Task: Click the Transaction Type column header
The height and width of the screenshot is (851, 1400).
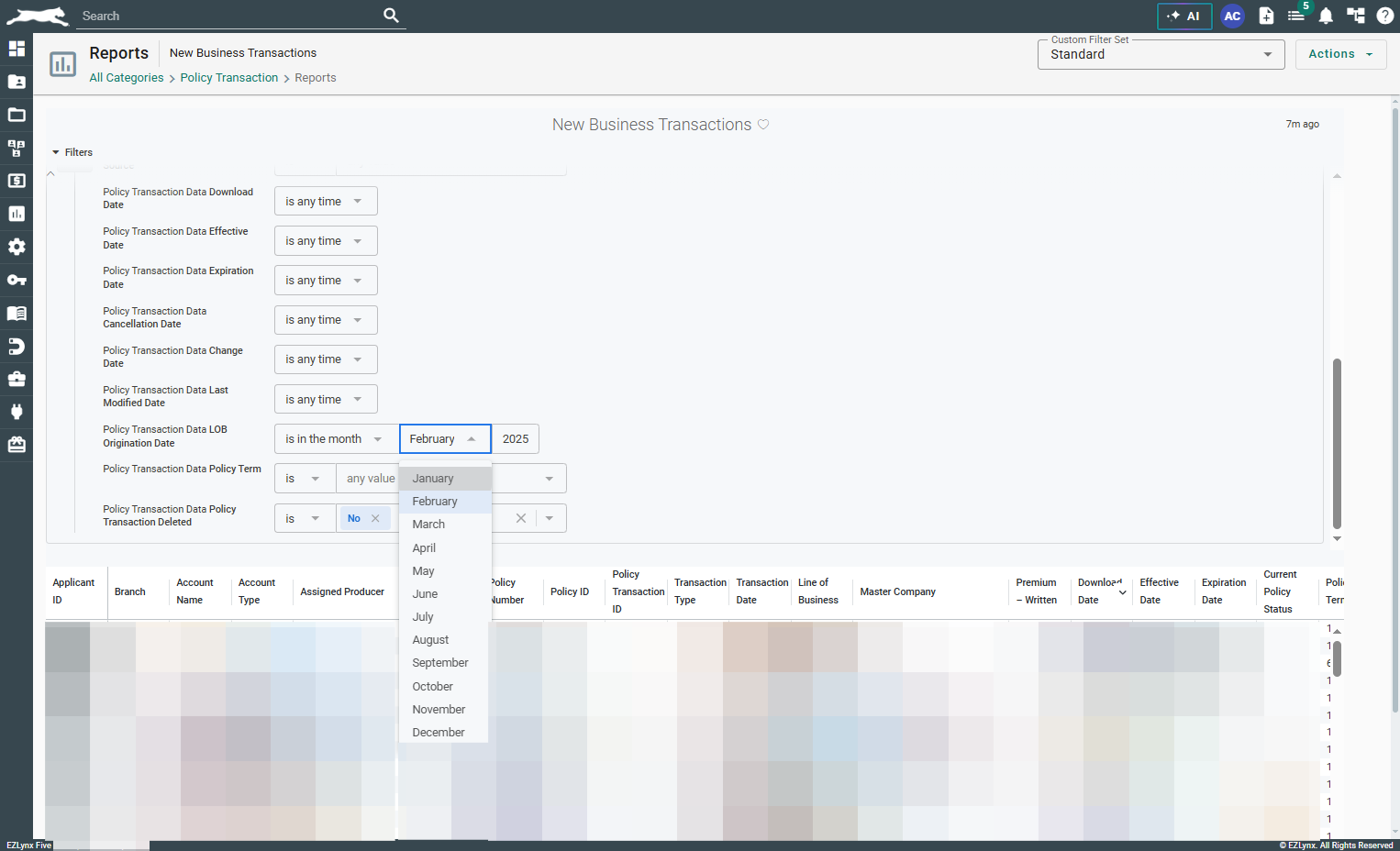Action: click(x=700, y=591)
